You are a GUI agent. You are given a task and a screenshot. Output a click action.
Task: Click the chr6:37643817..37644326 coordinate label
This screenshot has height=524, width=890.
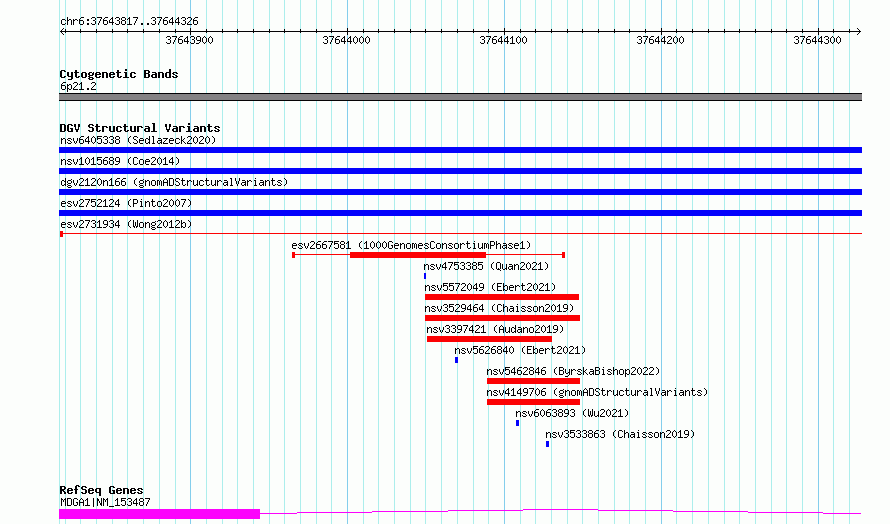point(129,22)
